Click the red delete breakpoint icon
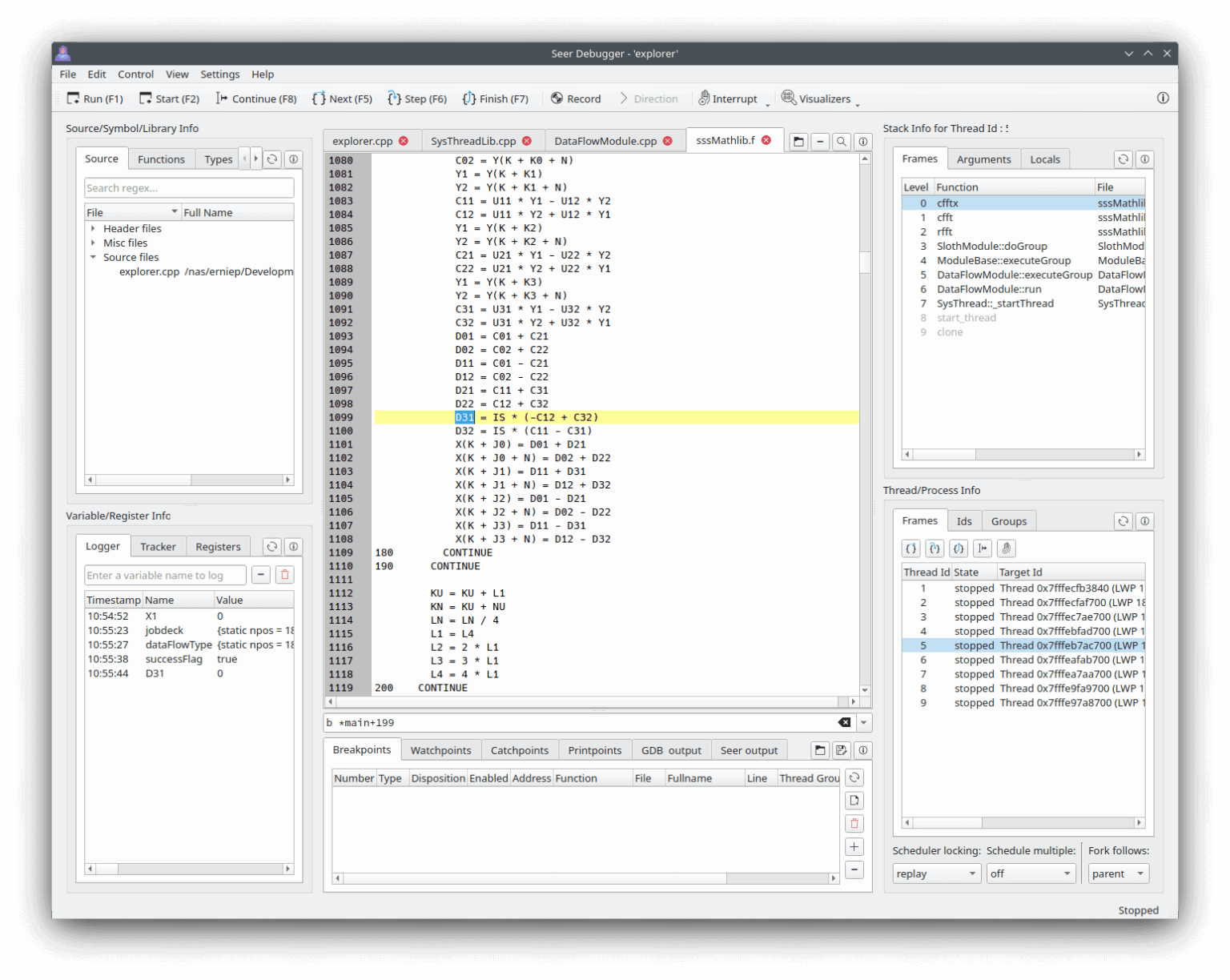The width and height of the screenshot is (1230, 980). (854, 824)
